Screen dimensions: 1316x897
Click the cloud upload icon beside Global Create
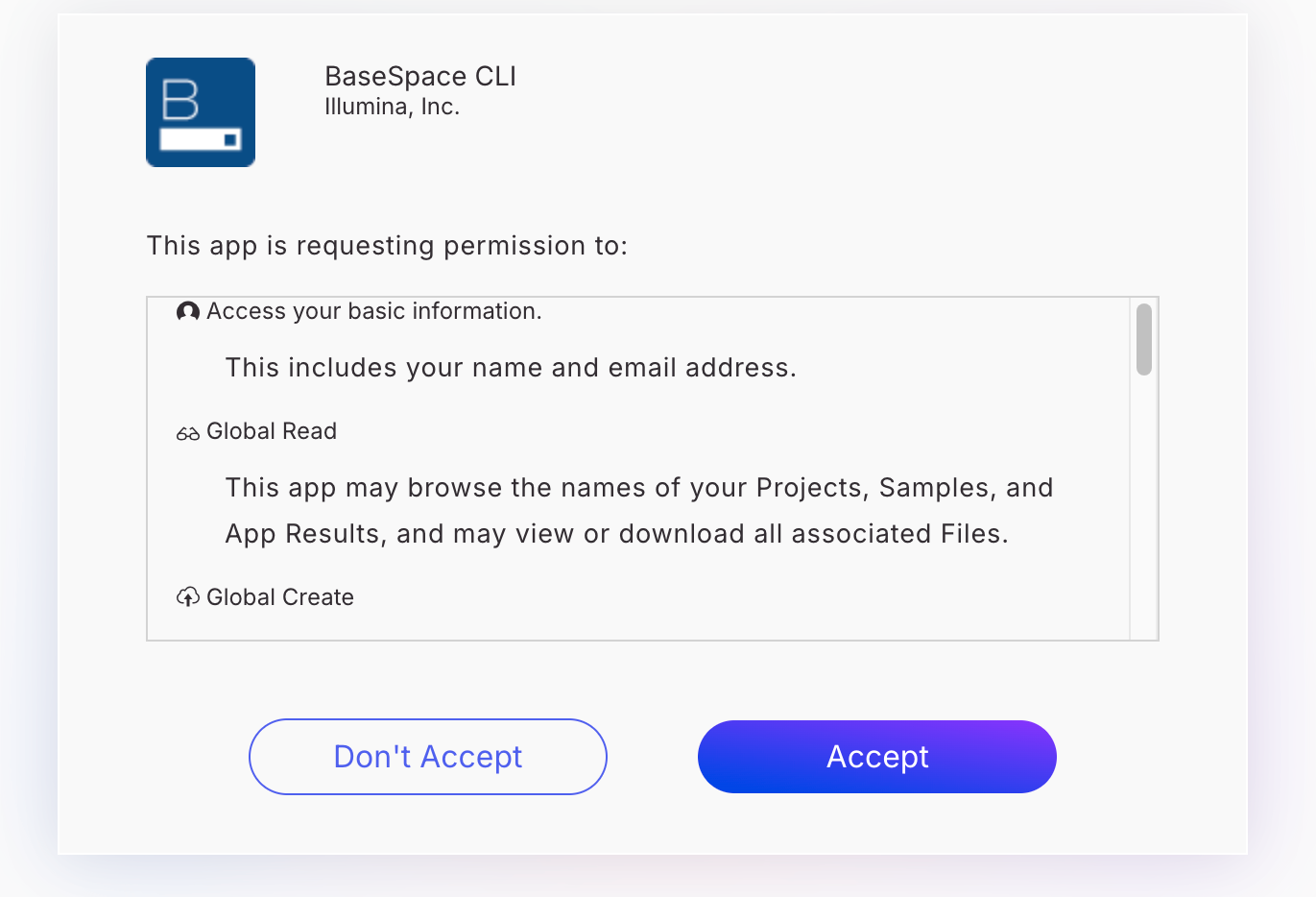click(x=188, y=597)
